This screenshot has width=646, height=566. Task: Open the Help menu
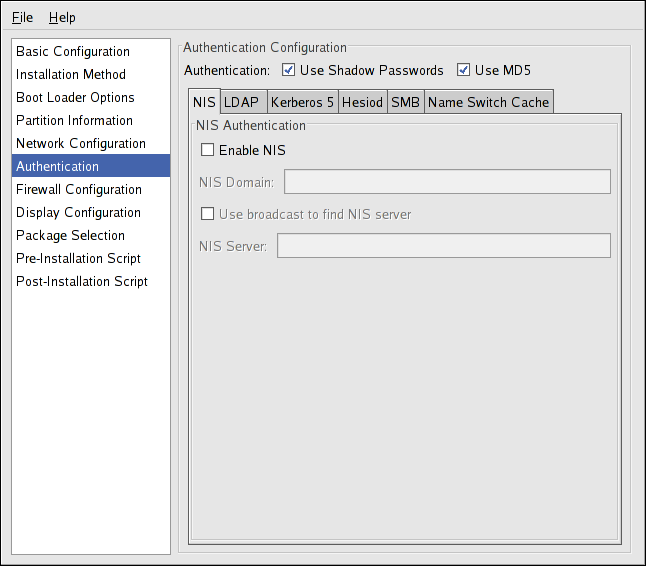point(62,17)
